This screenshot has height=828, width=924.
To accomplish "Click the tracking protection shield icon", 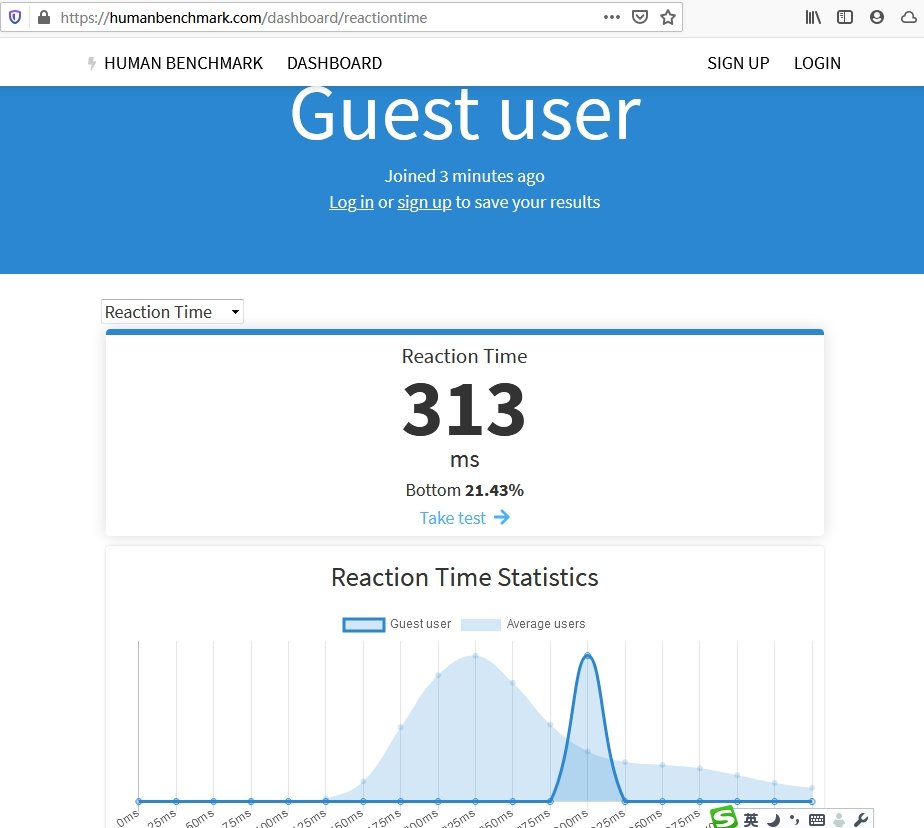I will click(x=15, y=17).
